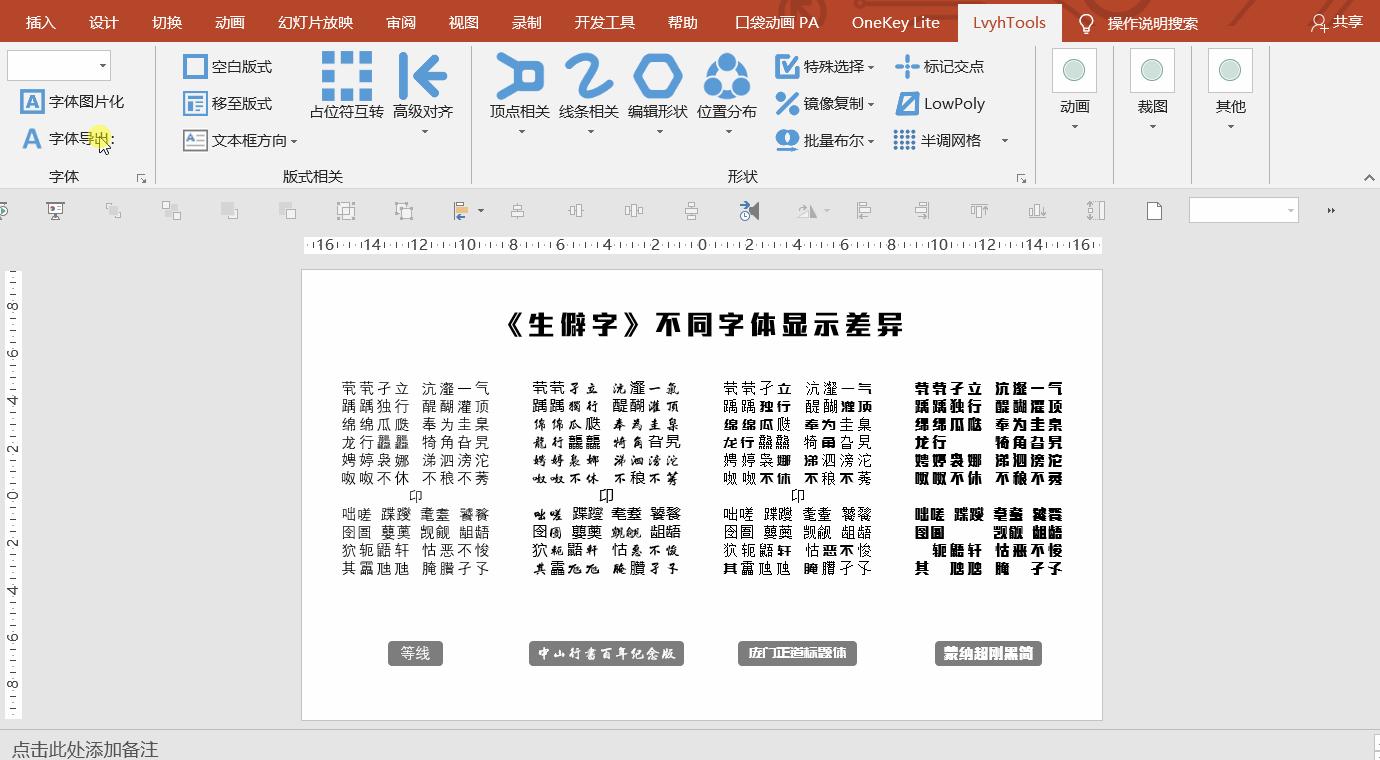The width and height of the screenshot is (1380, 760).
Task: Click the 顶点相关 shape tool
Action: tap(519, 85)
